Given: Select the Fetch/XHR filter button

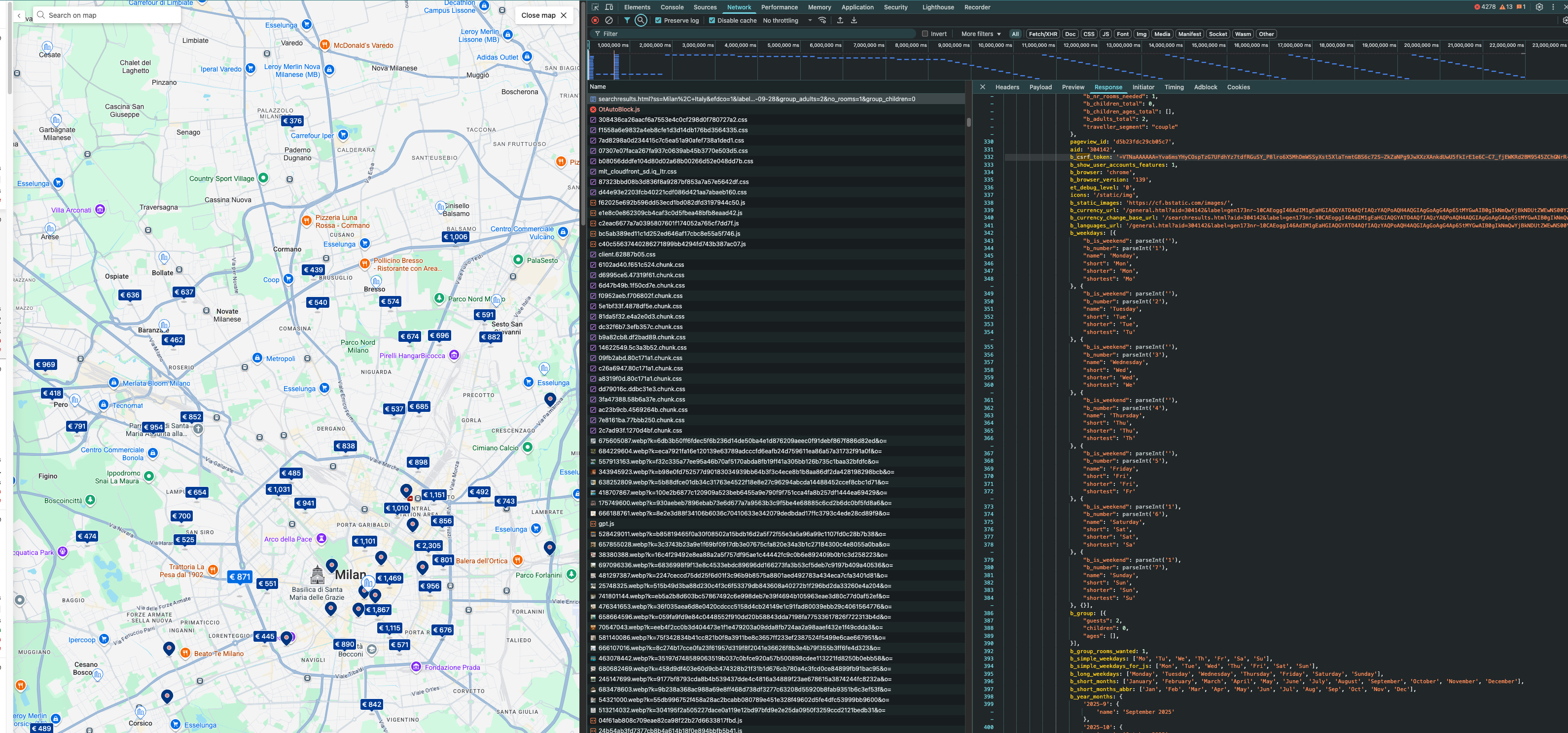Looking at the screenshot, I should click(x=1043, y=34).
